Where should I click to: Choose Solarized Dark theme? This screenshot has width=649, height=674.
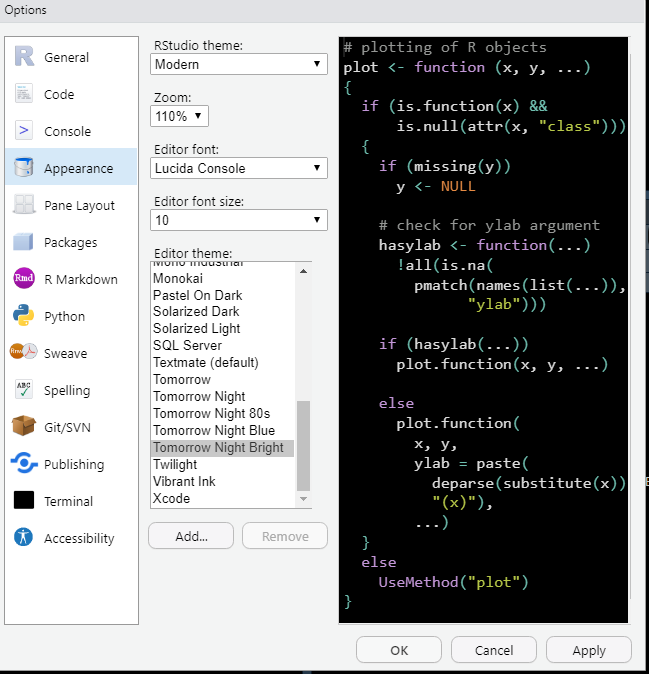coord(223,311)
